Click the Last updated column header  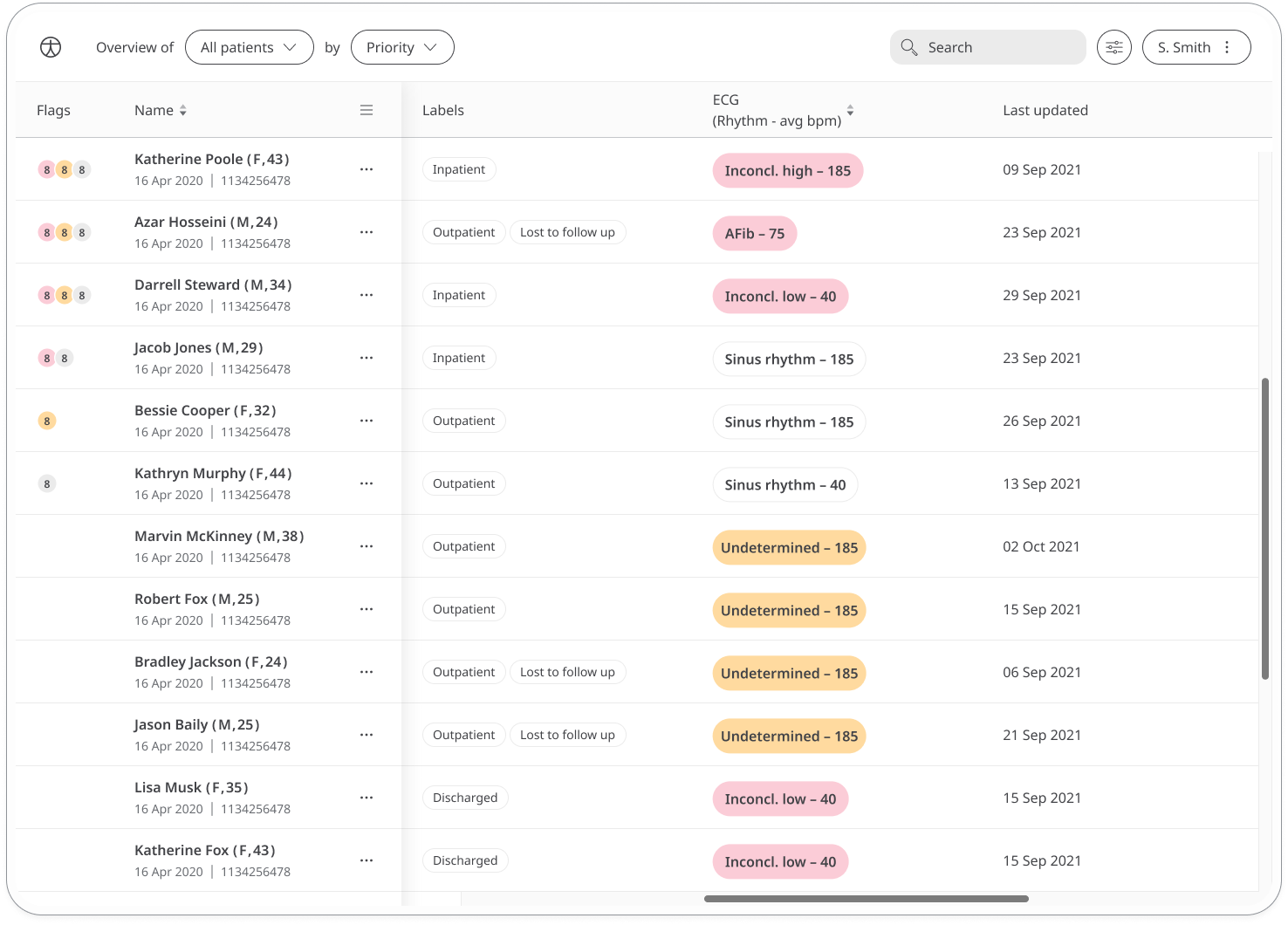tap(1045, 110)
